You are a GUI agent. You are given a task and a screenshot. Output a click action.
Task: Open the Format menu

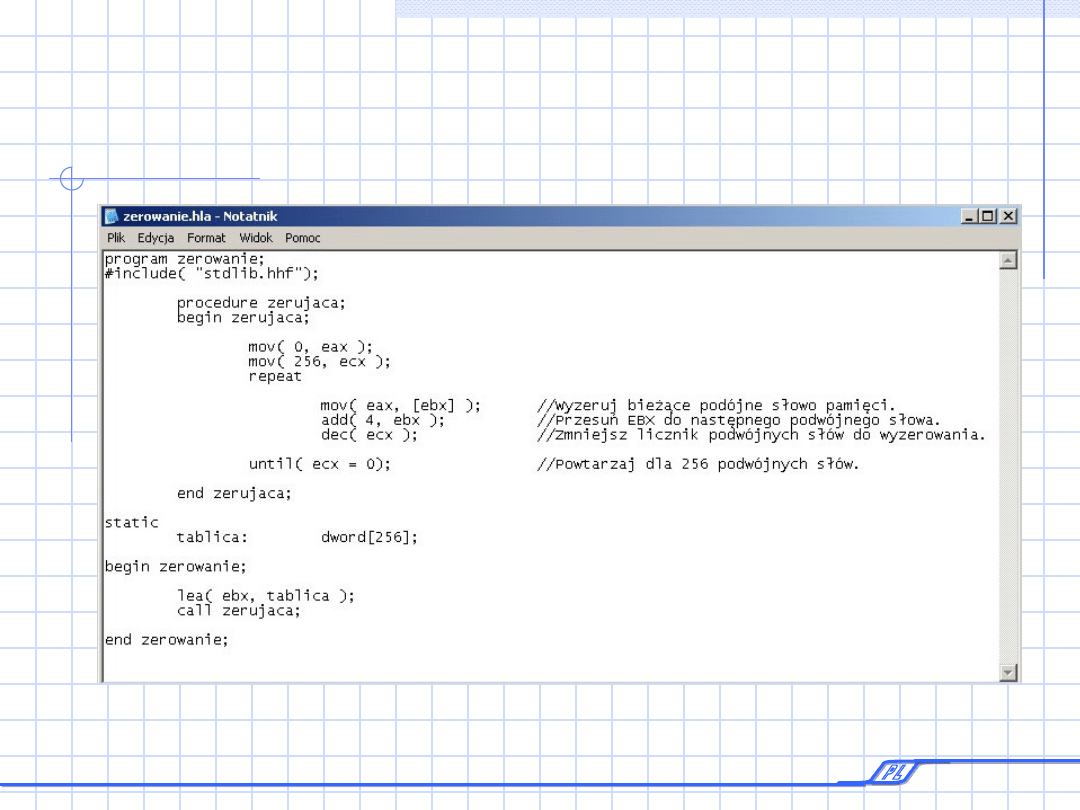[x=206, y=238]
